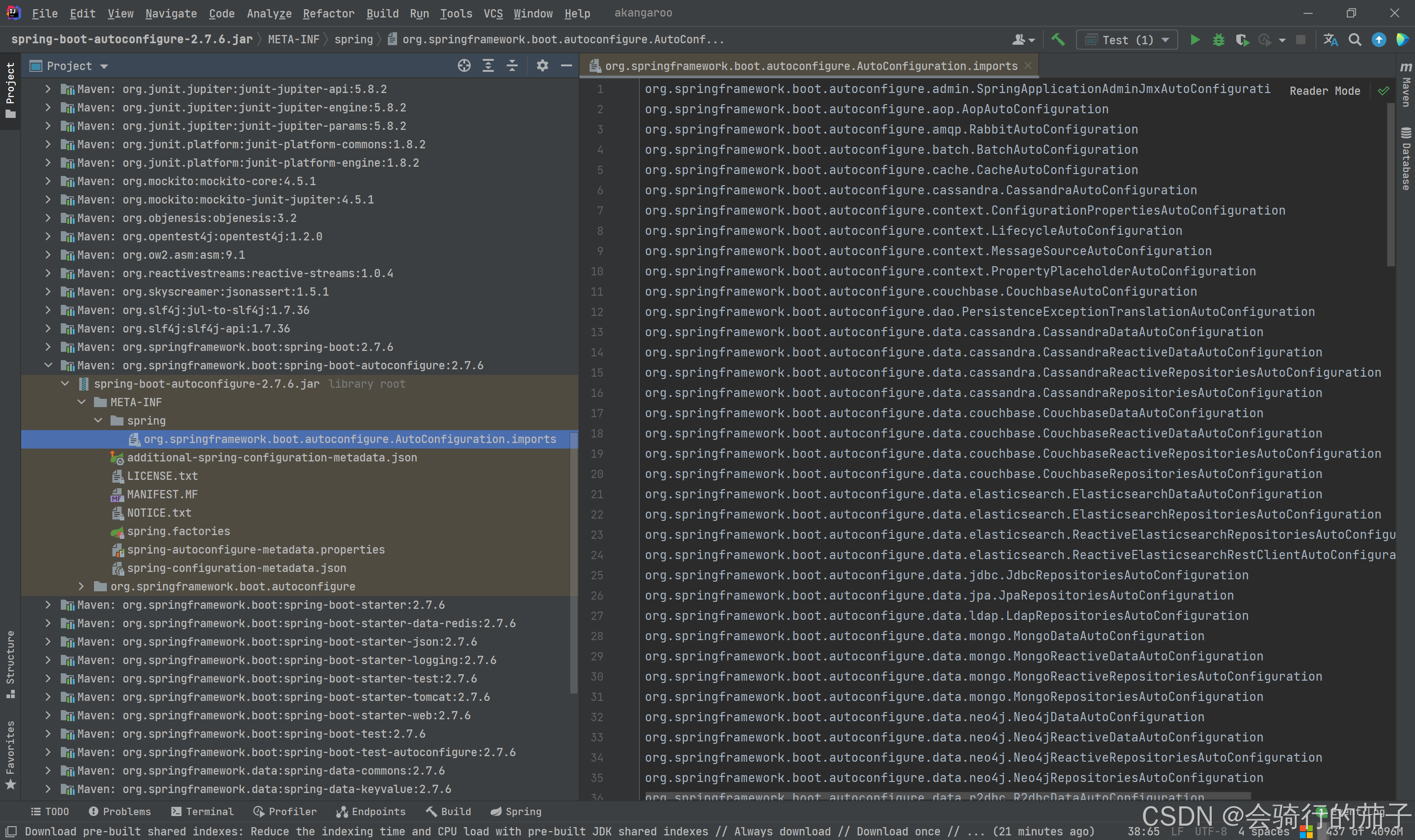Screen dimensions: 1415x840
Task: Click Expand All icon in Project panel
Action: point(488,66)
